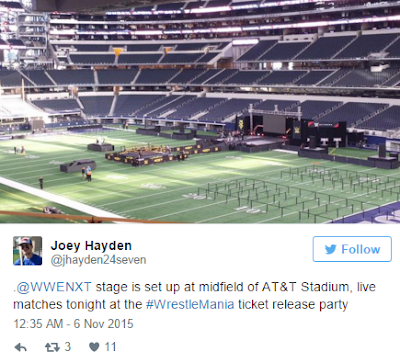Click the people standing on the field
400x363 pixels.
[86, 173]
